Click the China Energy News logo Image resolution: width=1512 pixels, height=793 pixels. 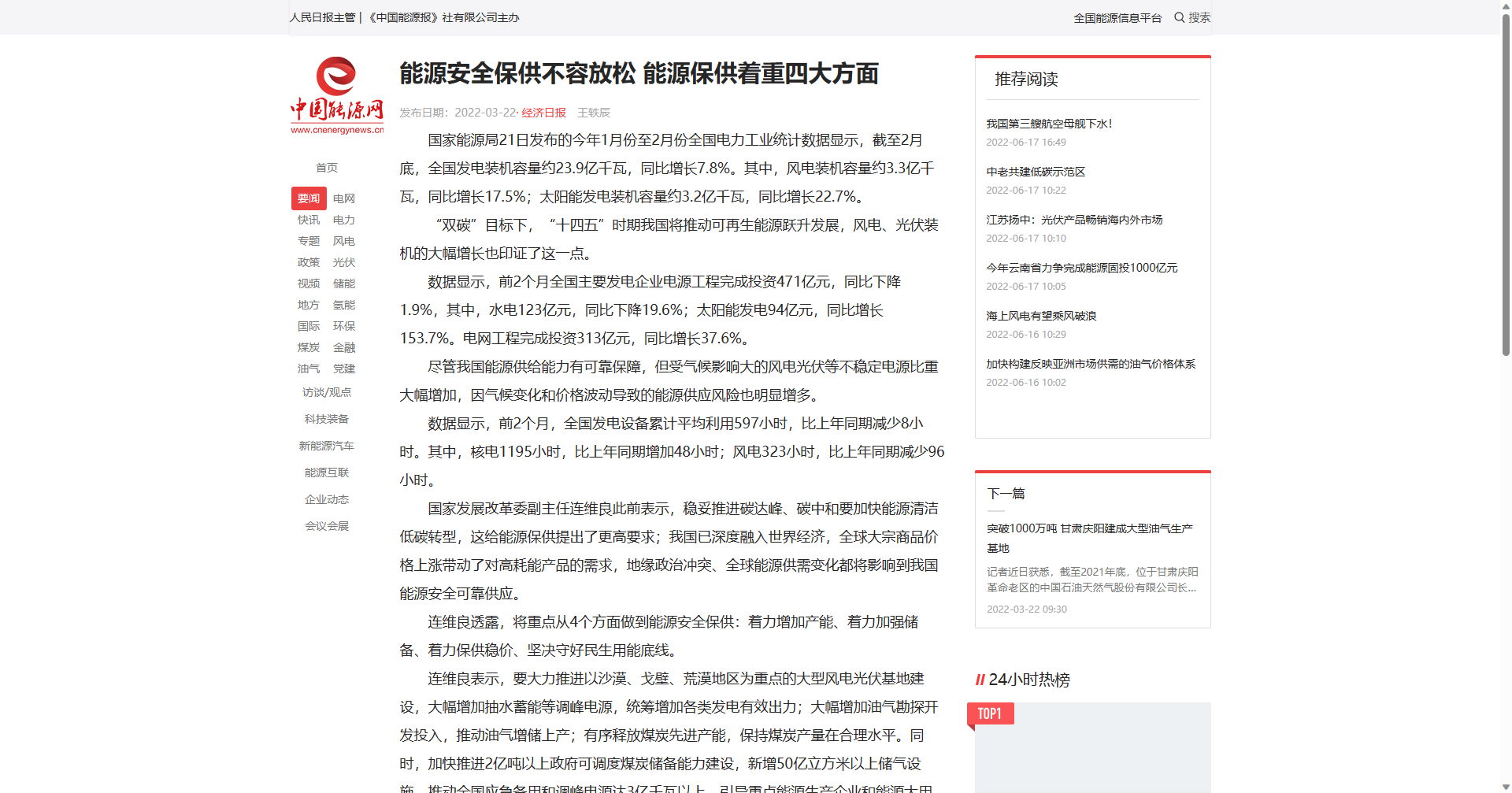pyautogui.click(x=337, y=95)
